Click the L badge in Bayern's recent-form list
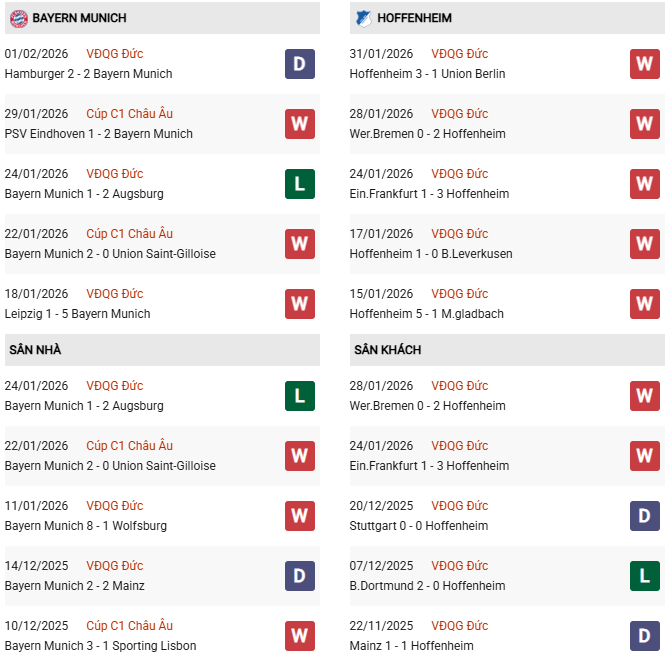Image resolution: width=666 pixels, height=658 pixels. pos(299,184)
